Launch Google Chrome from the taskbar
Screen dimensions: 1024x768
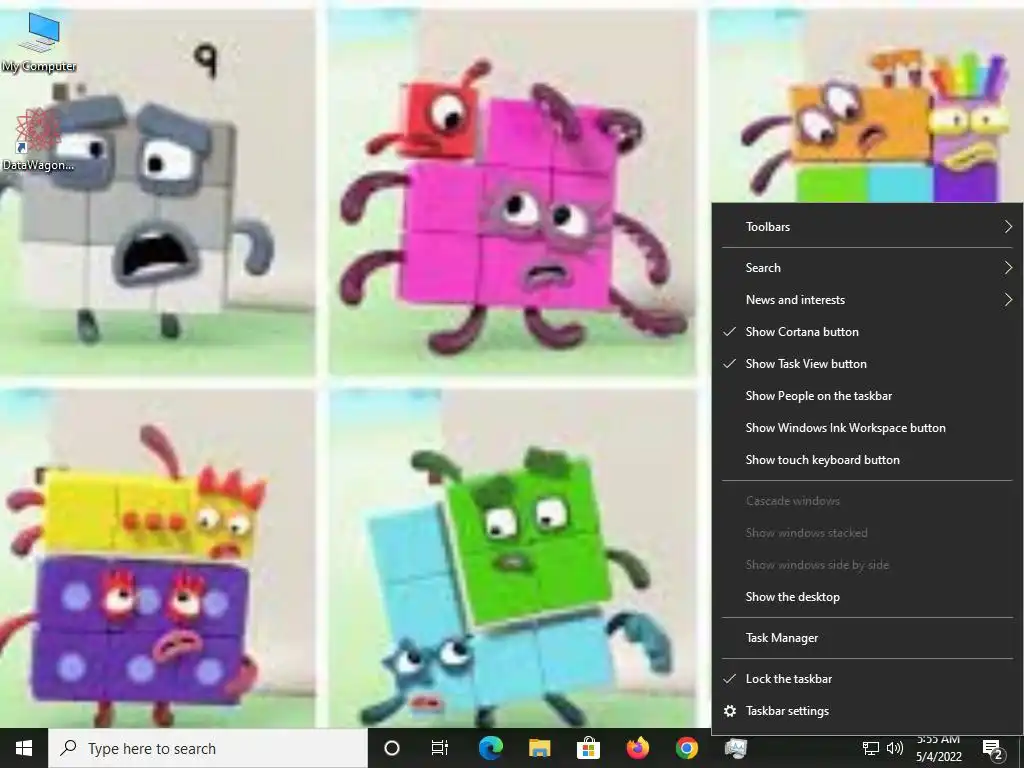click(686, 748)
